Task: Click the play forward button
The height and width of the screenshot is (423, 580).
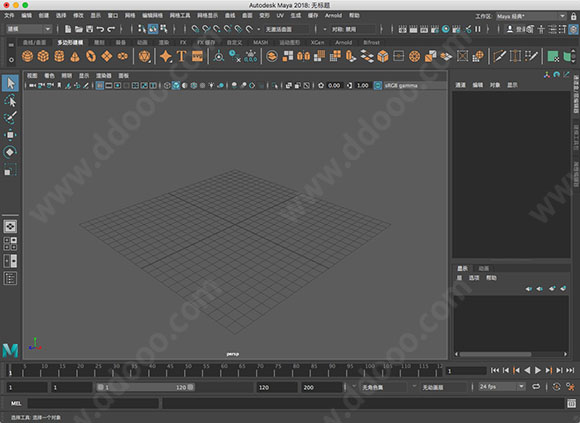Action: coord(538,370)
